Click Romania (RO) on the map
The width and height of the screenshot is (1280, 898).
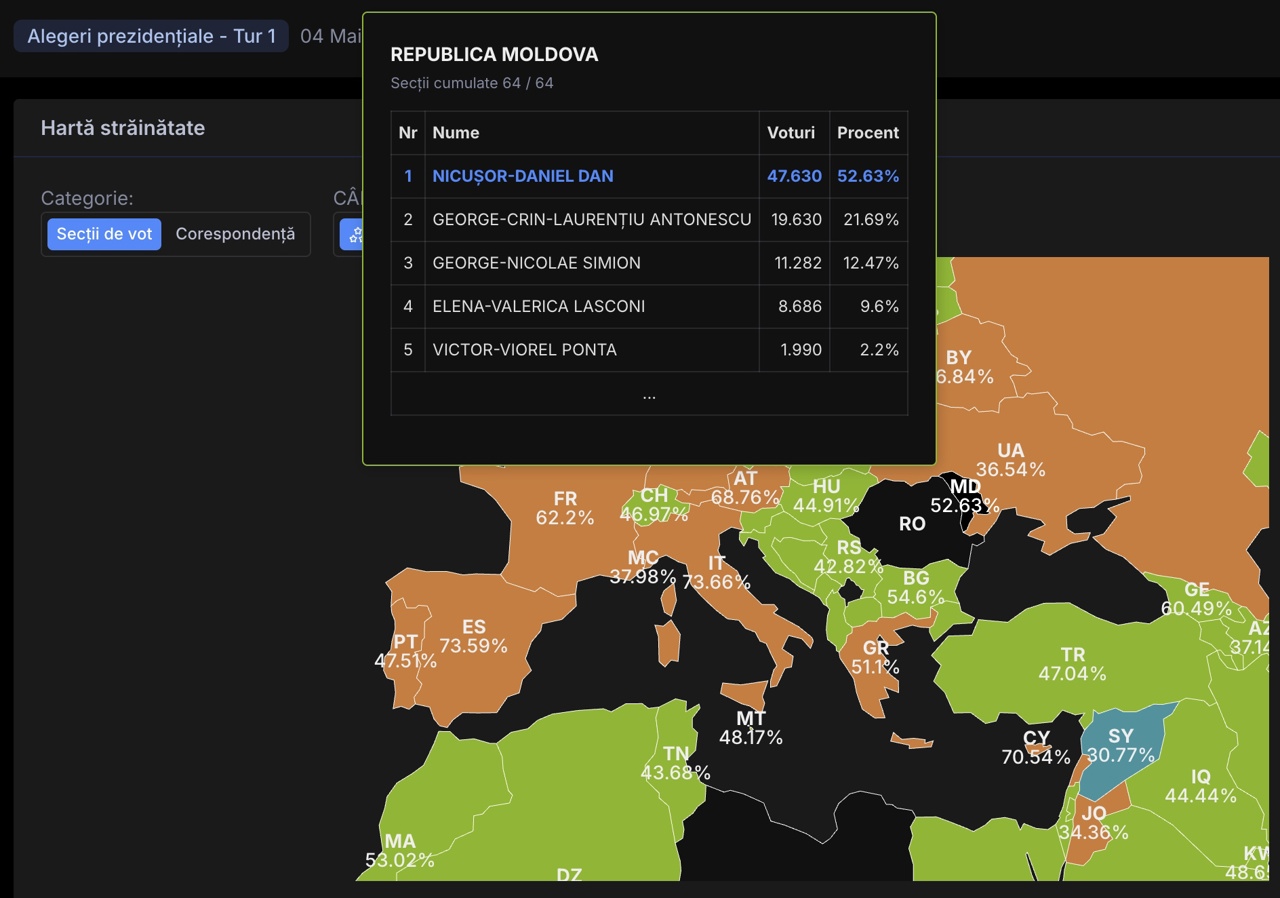point(912,524)
